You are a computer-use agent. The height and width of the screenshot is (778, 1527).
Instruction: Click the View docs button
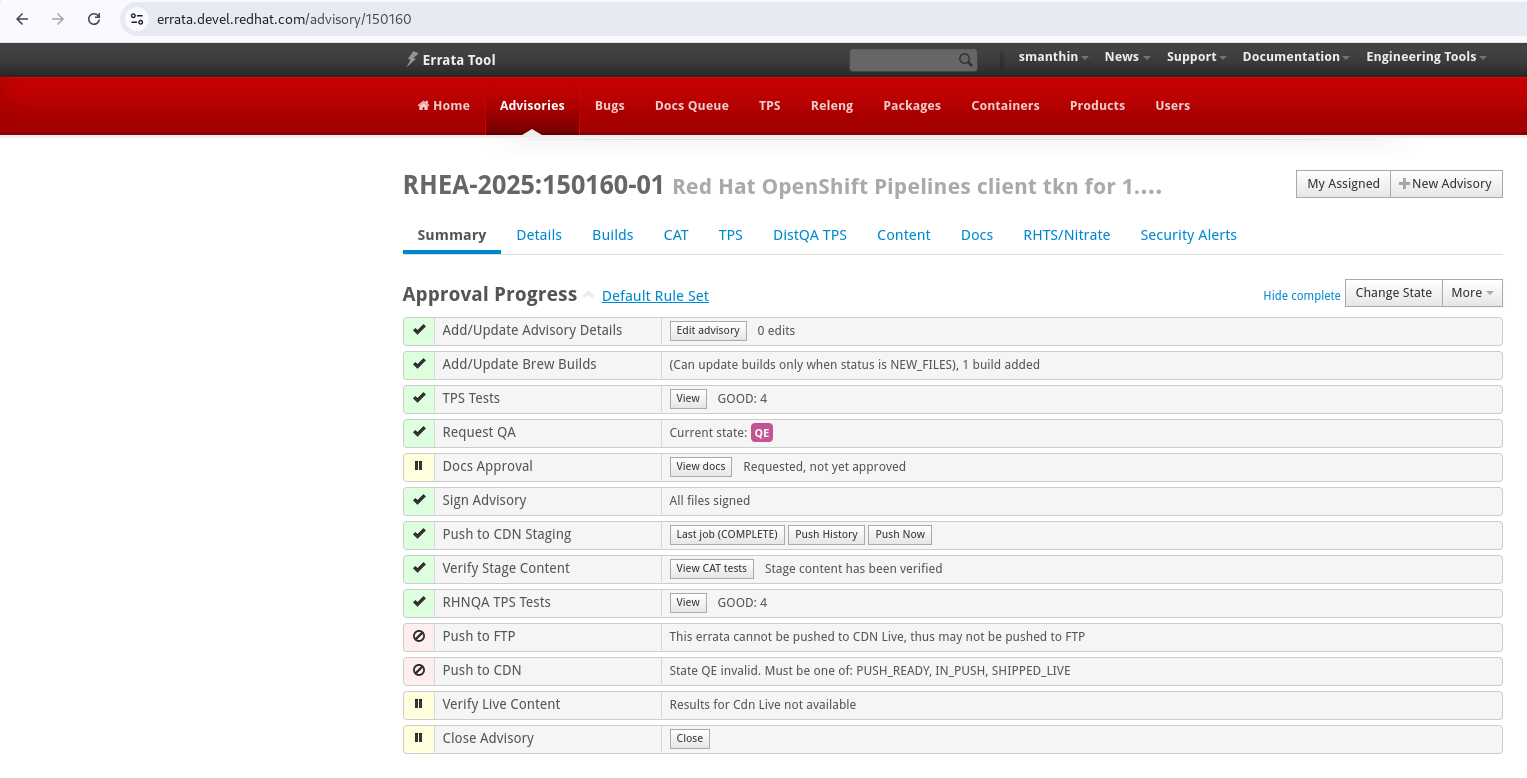point(701,466)
